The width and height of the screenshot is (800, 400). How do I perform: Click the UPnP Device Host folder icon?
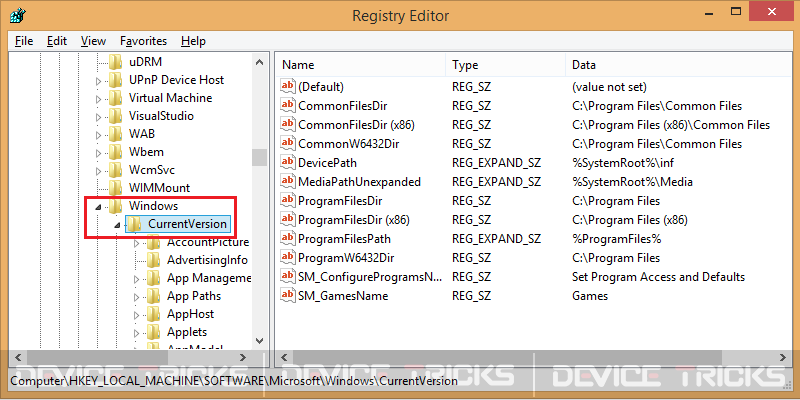(x=116, y=80)
